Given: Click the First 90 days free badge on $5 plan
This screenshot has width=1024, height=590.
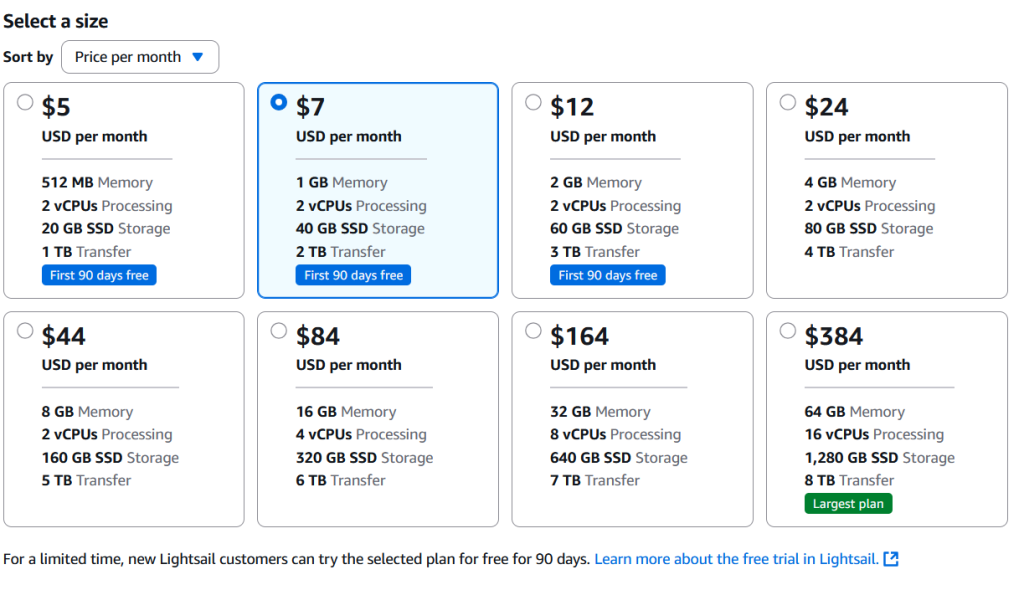Looking at the screenshot, I should coord(99,276).
